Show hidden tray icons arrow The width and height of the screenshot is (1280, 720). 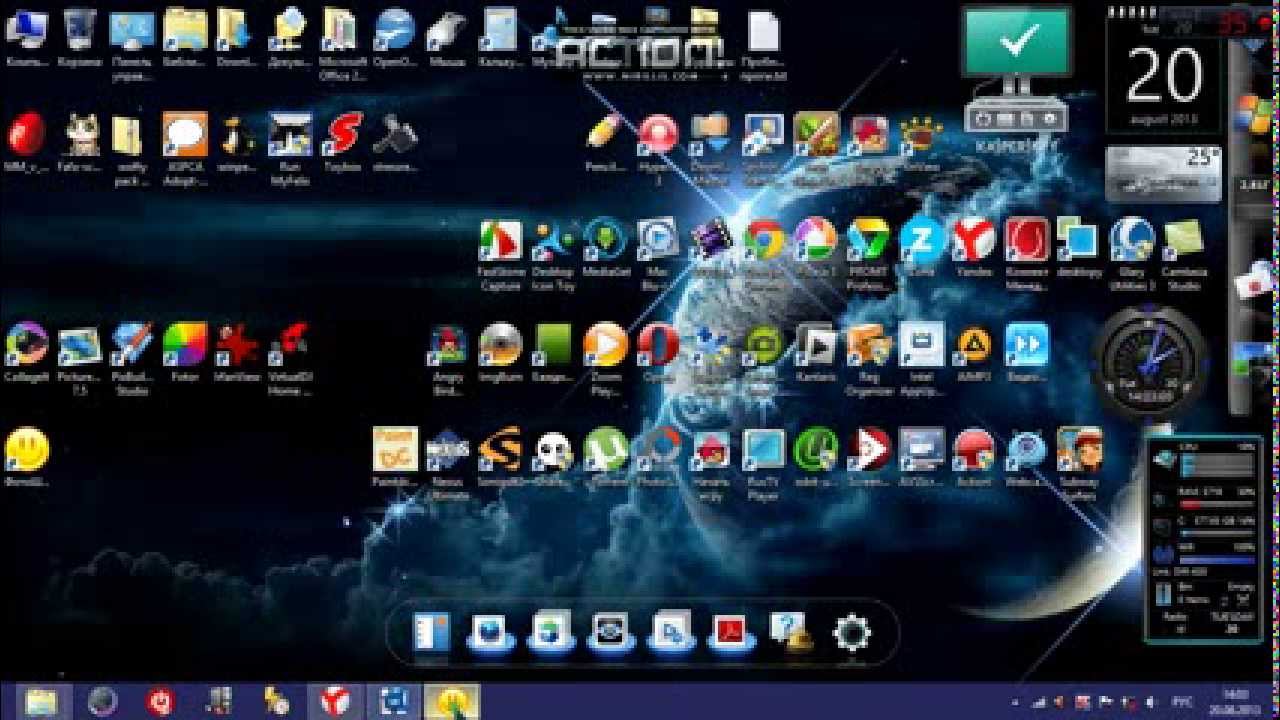click(x=1015, y=703)
